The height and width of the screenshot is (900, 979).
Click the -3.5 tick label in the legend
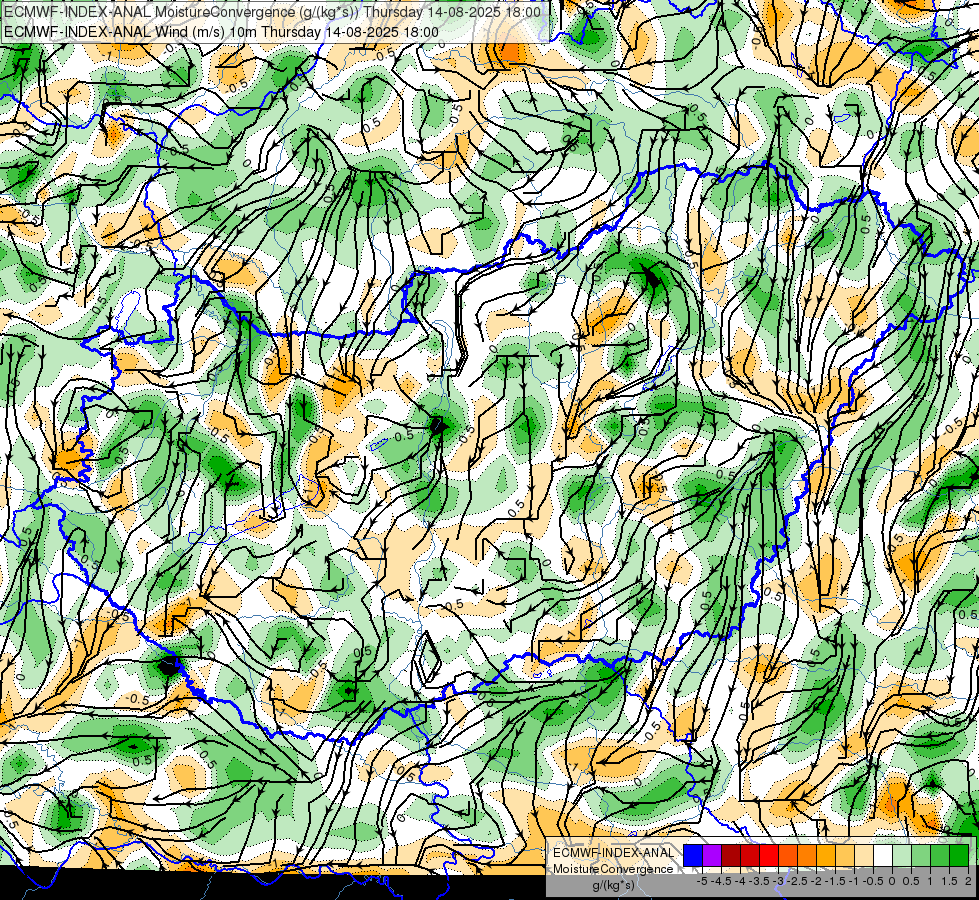coord(759,881)
